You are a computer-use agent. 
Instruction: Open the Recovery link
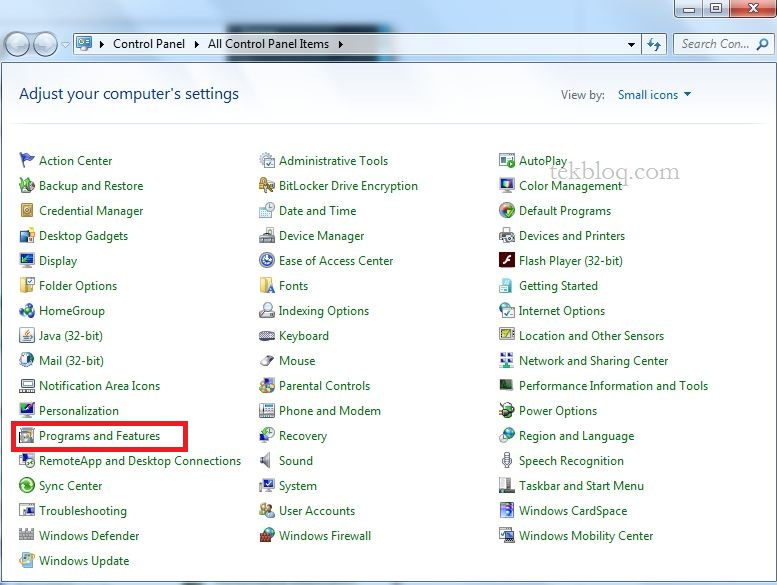tap(303, 436)
